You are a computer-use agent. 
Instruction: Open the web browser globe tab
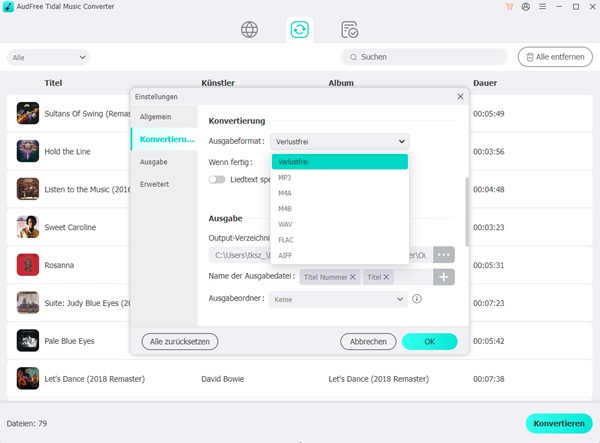pyautogui.click(x=249, y=30)
